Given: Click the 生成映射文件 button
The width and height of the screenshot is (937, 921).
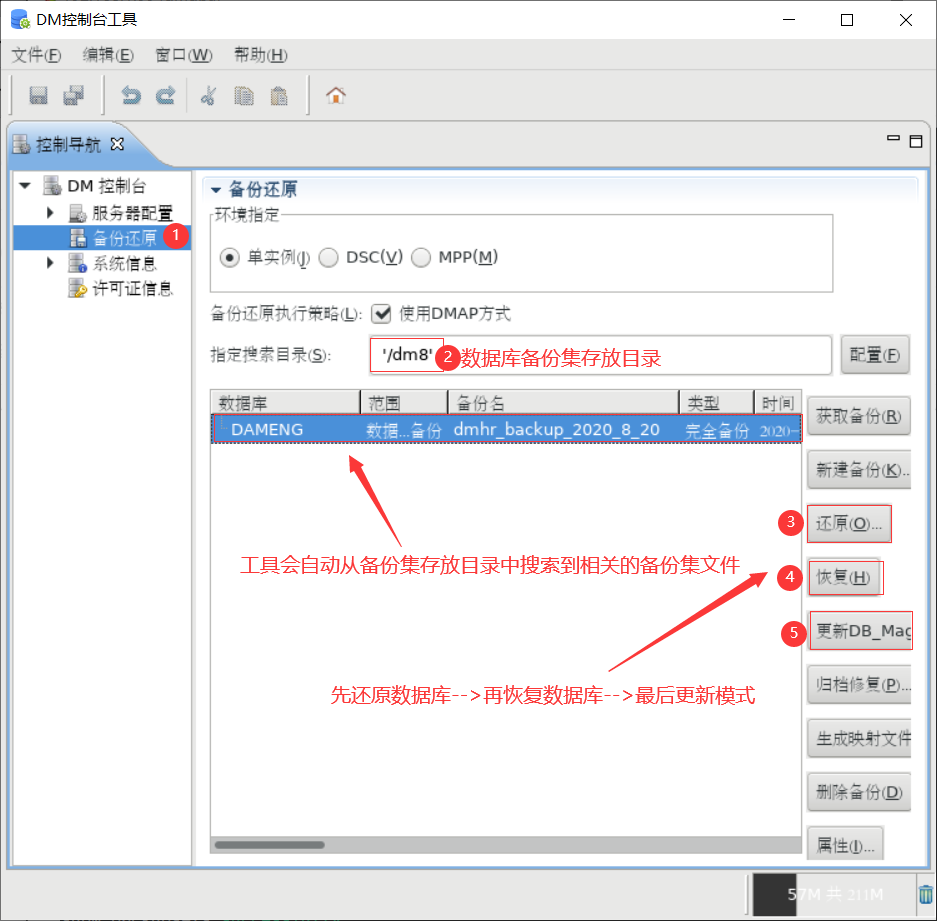Looking at the screenshot, I should [859, 739].
